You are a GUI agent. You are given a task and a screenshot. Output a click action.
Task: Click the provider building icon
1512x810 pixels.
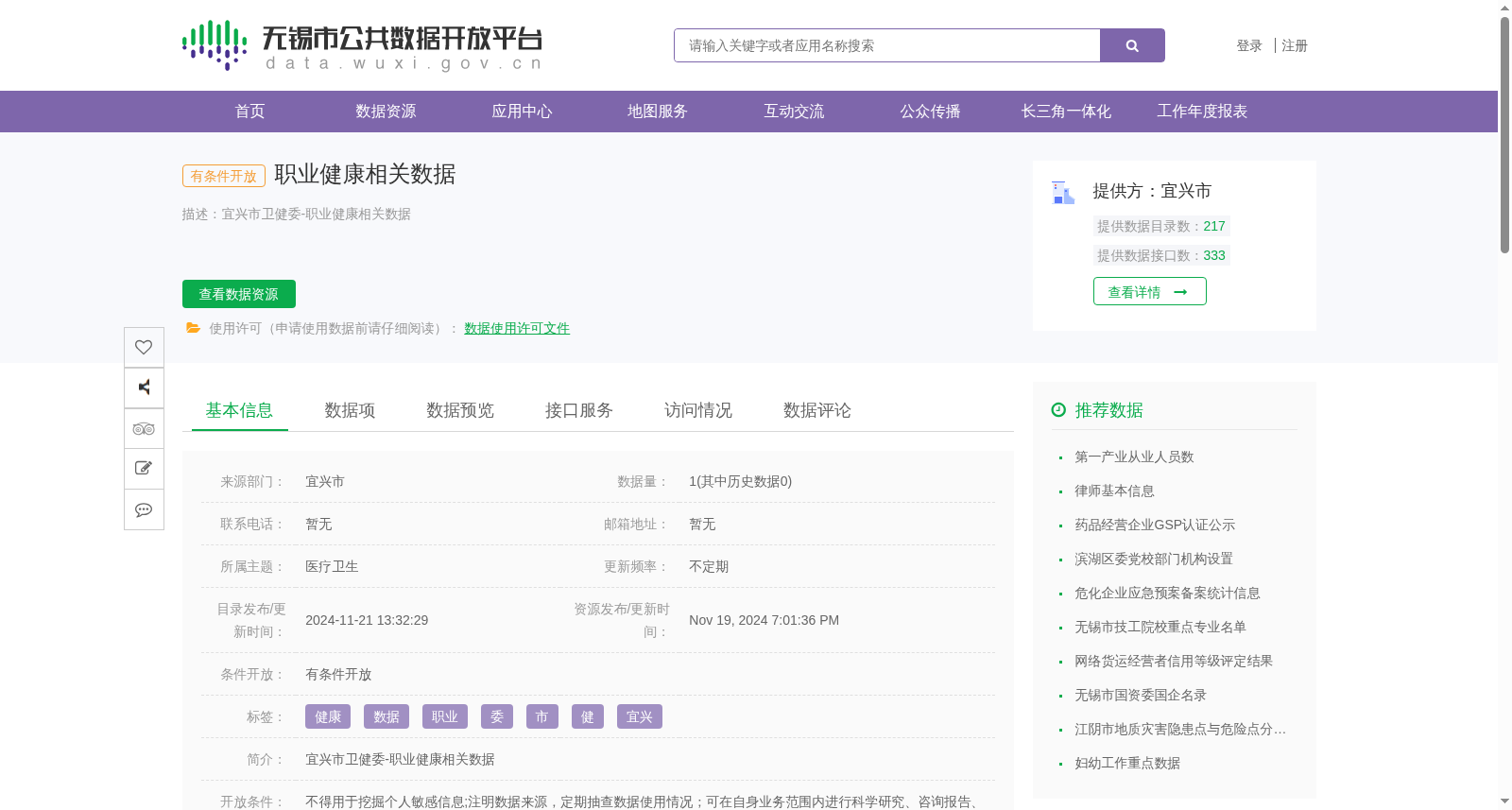[1063, 193]
